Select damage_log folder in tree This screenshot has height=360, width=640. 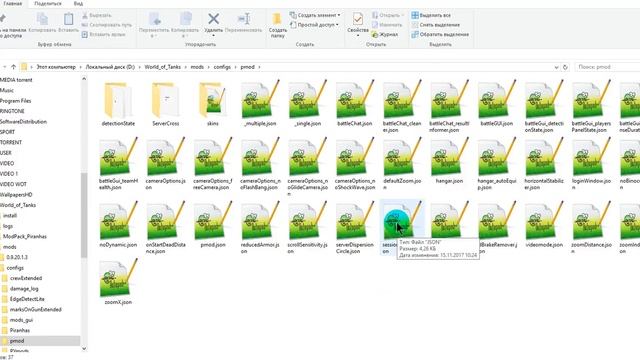point(24,289)
